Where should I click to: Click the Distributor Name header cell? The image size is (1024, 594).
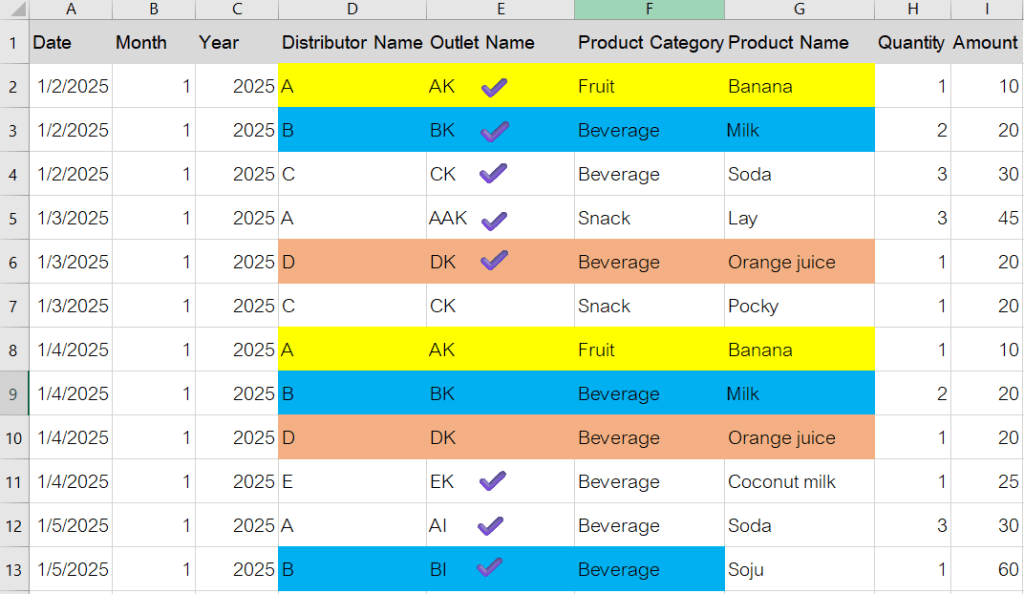[x=352, y=43]
